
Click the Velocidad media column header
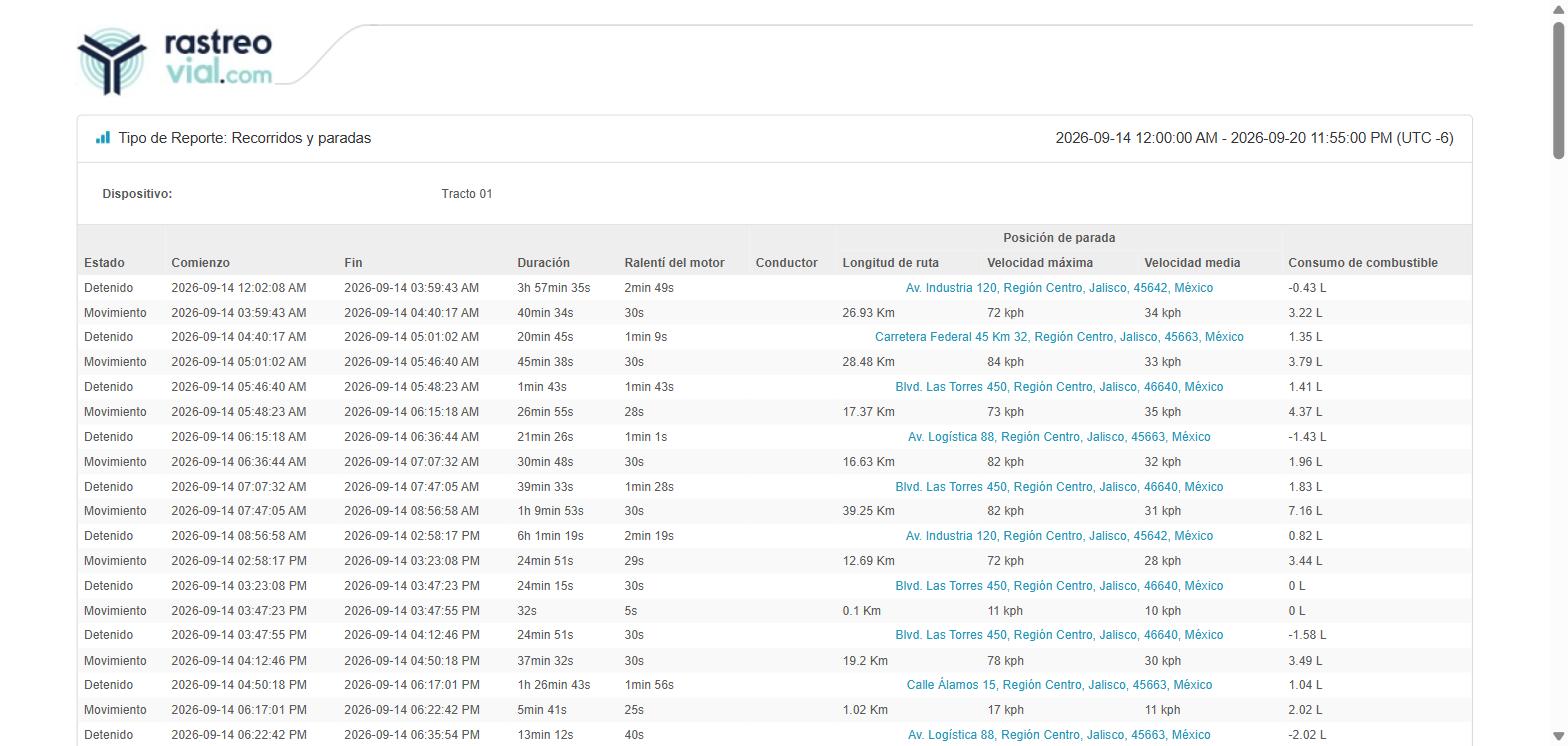coord(1192,263)
